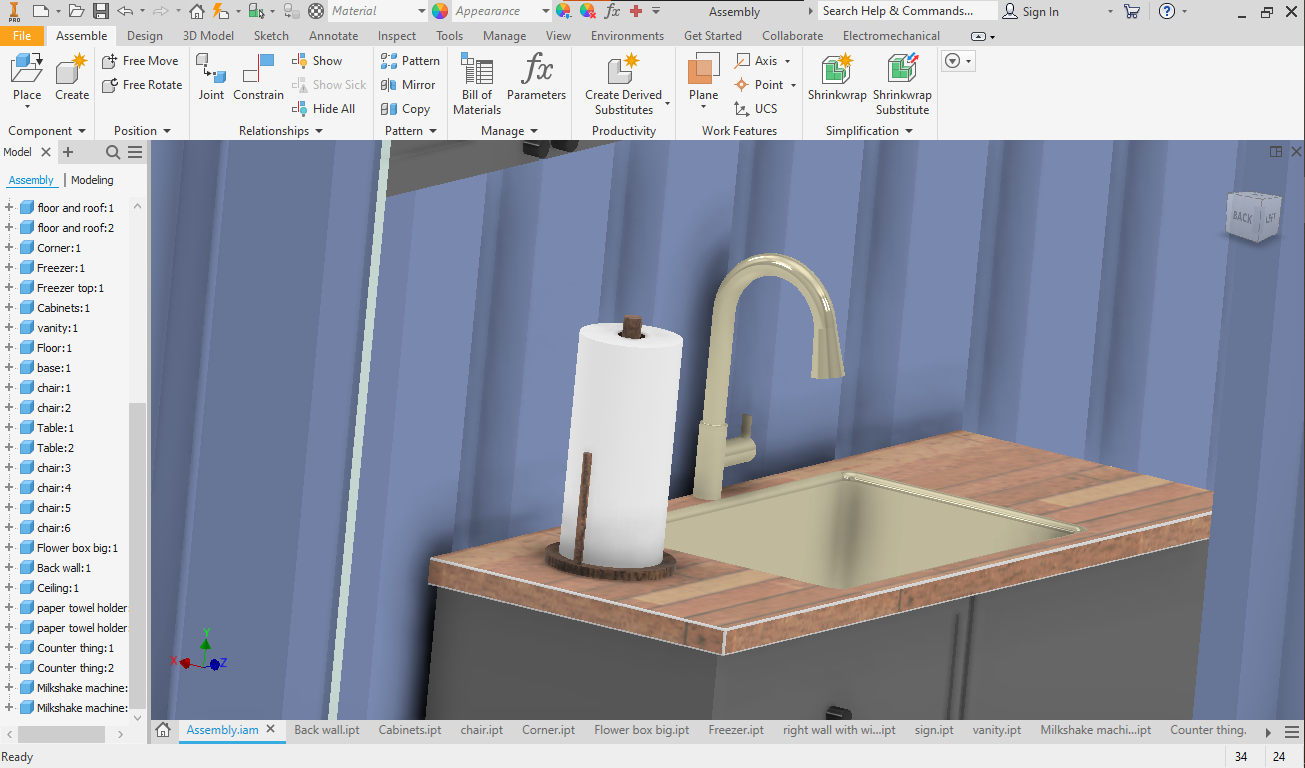Image resolution: width=1305 pixels, height=768 pixels.
Task: Select Flower box big:1 in the browser
Action: point(77,548)
